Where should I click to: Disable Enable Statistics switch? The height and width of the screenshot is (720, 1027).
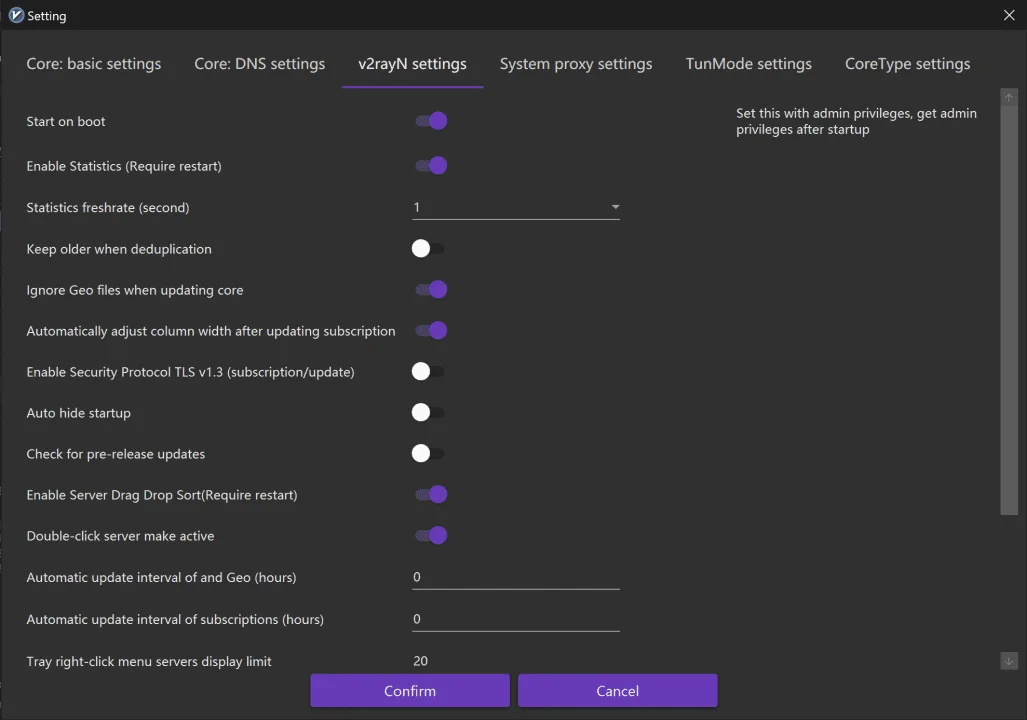point(431,166)
